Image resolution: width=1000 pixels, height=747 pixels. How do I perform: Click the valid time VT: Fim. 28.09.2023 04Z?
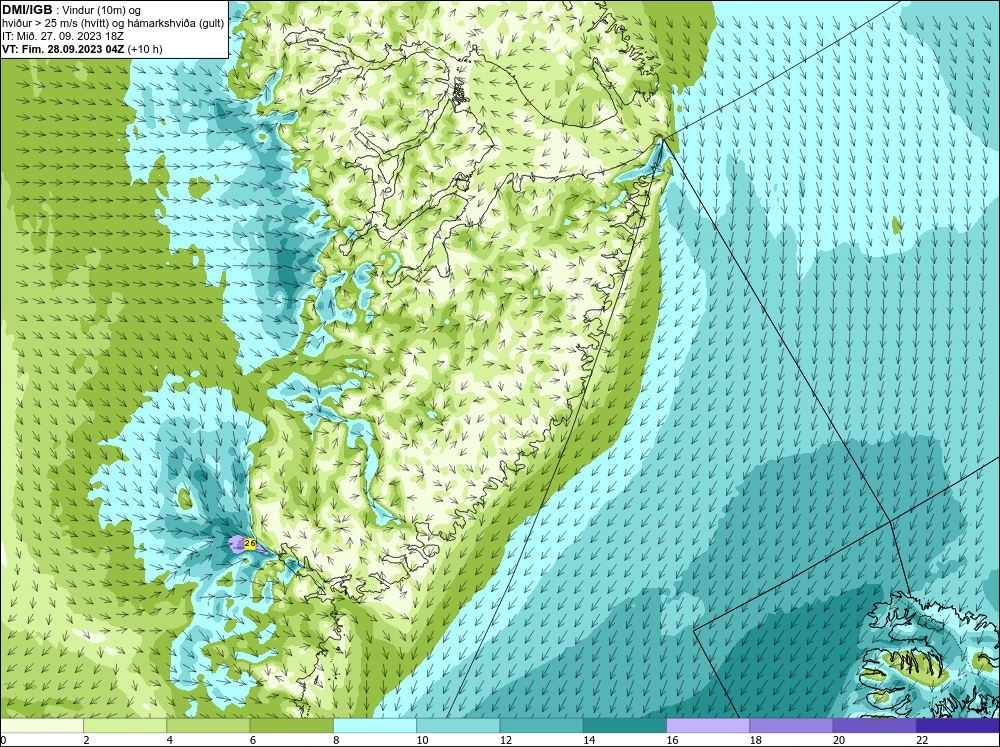[x=64, y=49]
